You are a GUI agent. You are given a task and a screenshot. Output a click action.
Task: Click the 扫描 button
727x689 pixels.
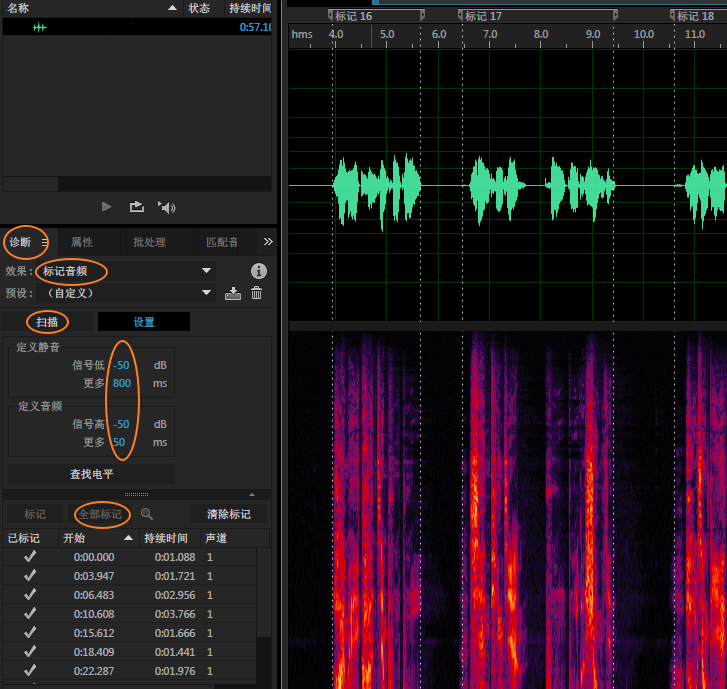(47, 322)
